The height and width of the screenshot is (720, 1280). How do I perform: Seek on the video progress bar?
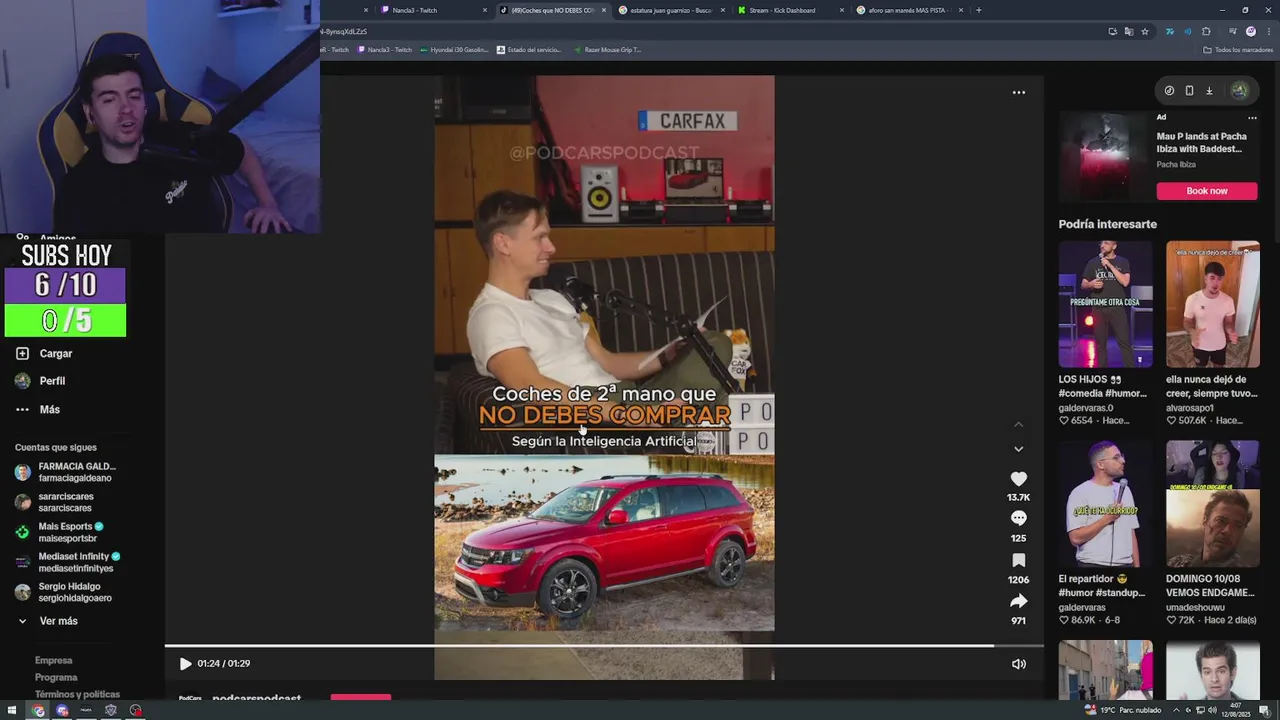click(604, 646)
